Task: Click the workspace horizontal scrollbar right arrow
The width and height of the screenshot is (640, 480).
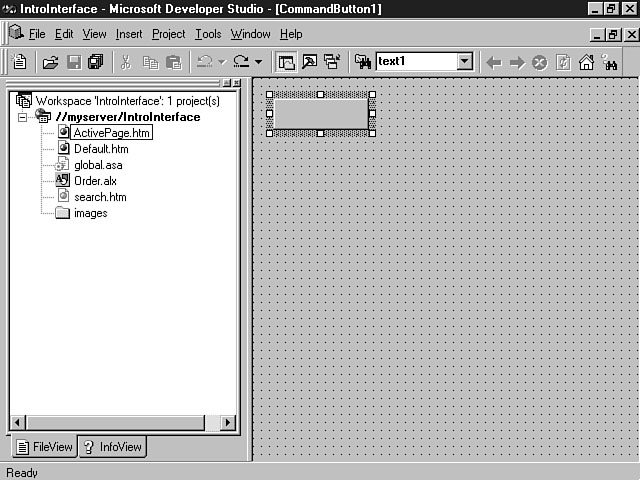Action: tap(227, 423)
